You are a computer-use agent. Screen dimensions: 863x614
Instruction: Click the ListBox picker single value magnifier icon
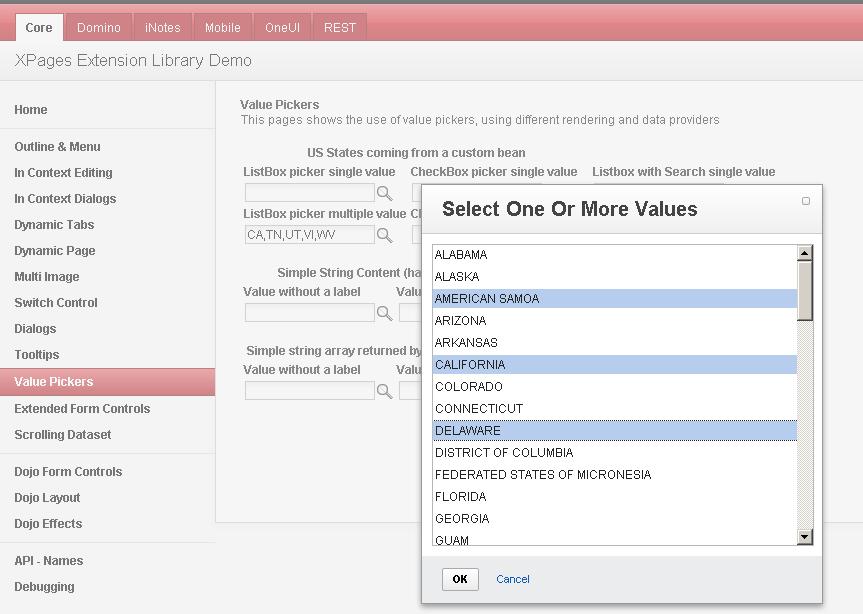coord(384,193)
